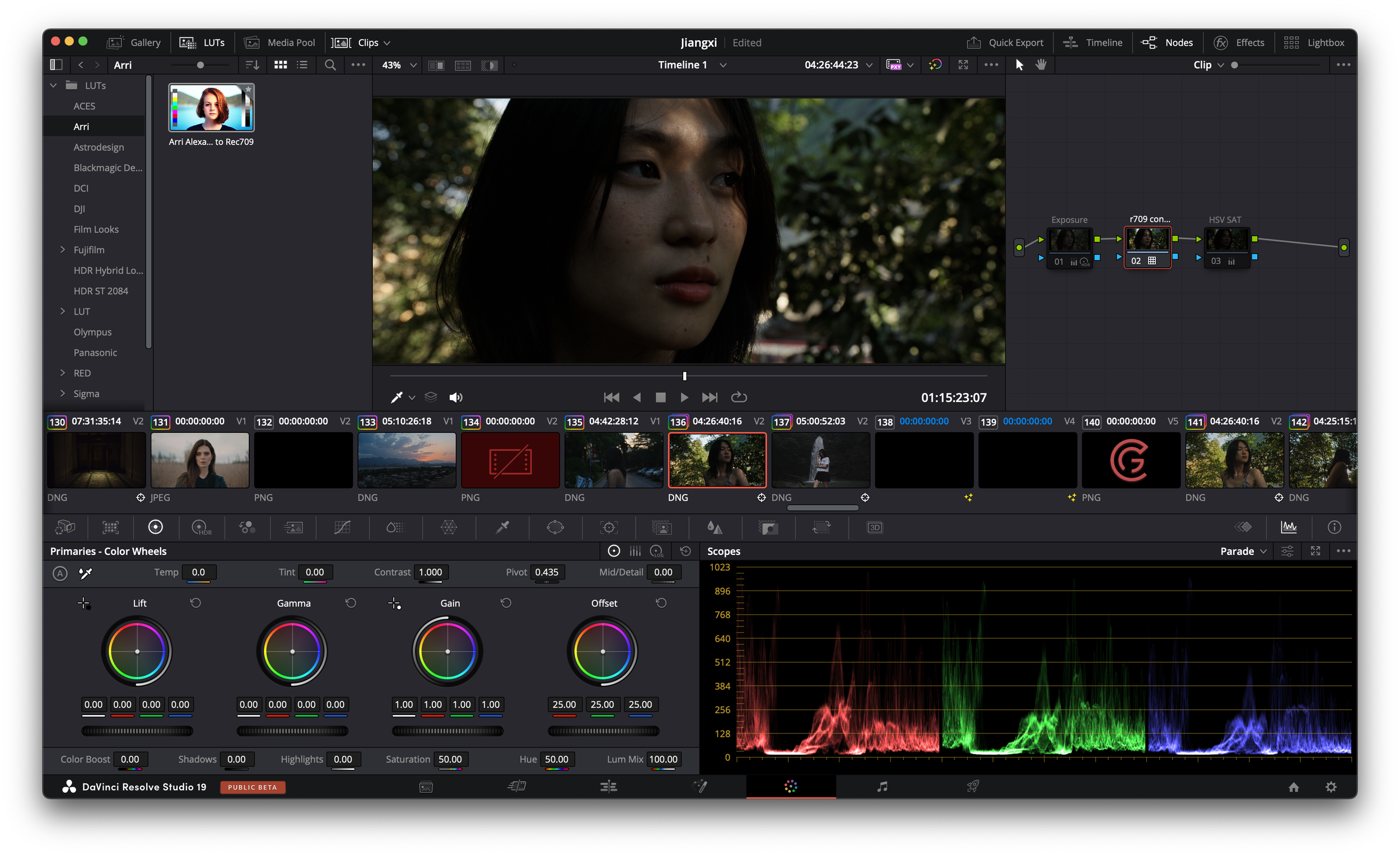Select the hand pan tool in node editor
This screenshot has height=855, width=1400.
tap(1040, 65)
